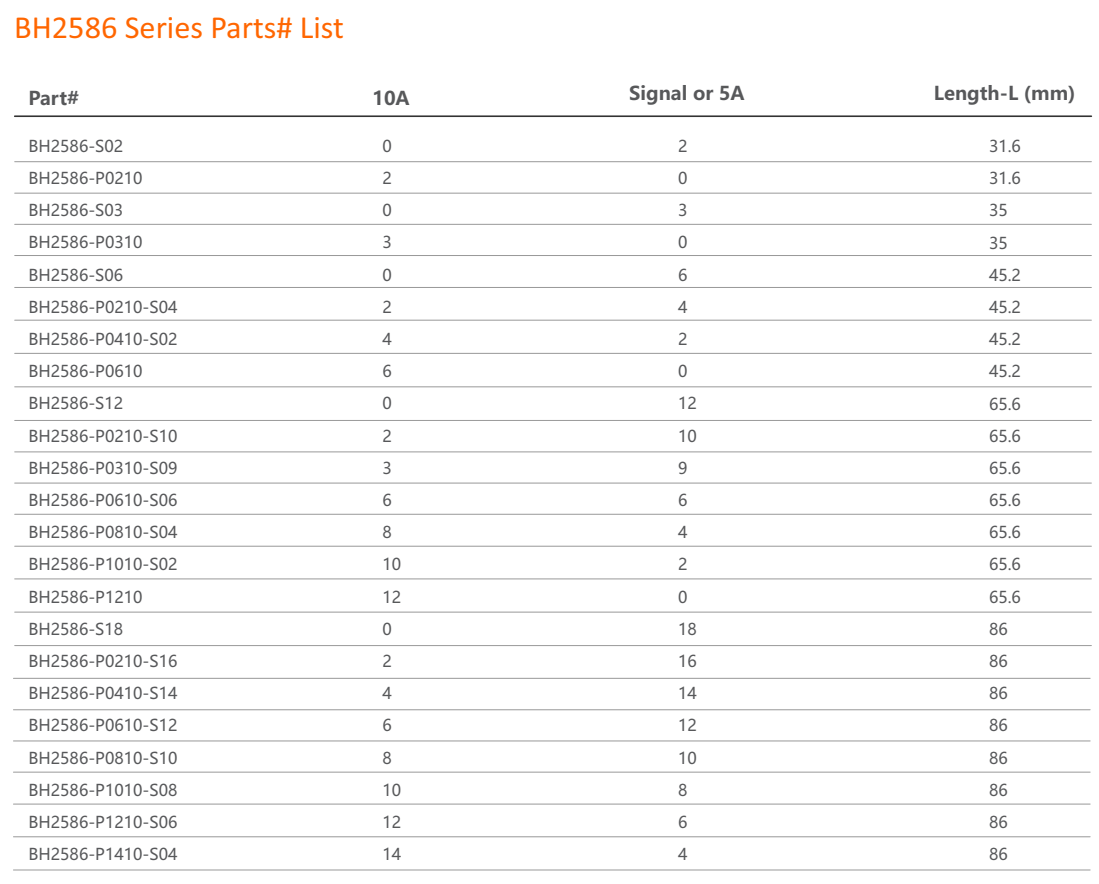1099x884 pixels.
Task: Click part BH2586-P0410-S02
Action: [103, 339]
